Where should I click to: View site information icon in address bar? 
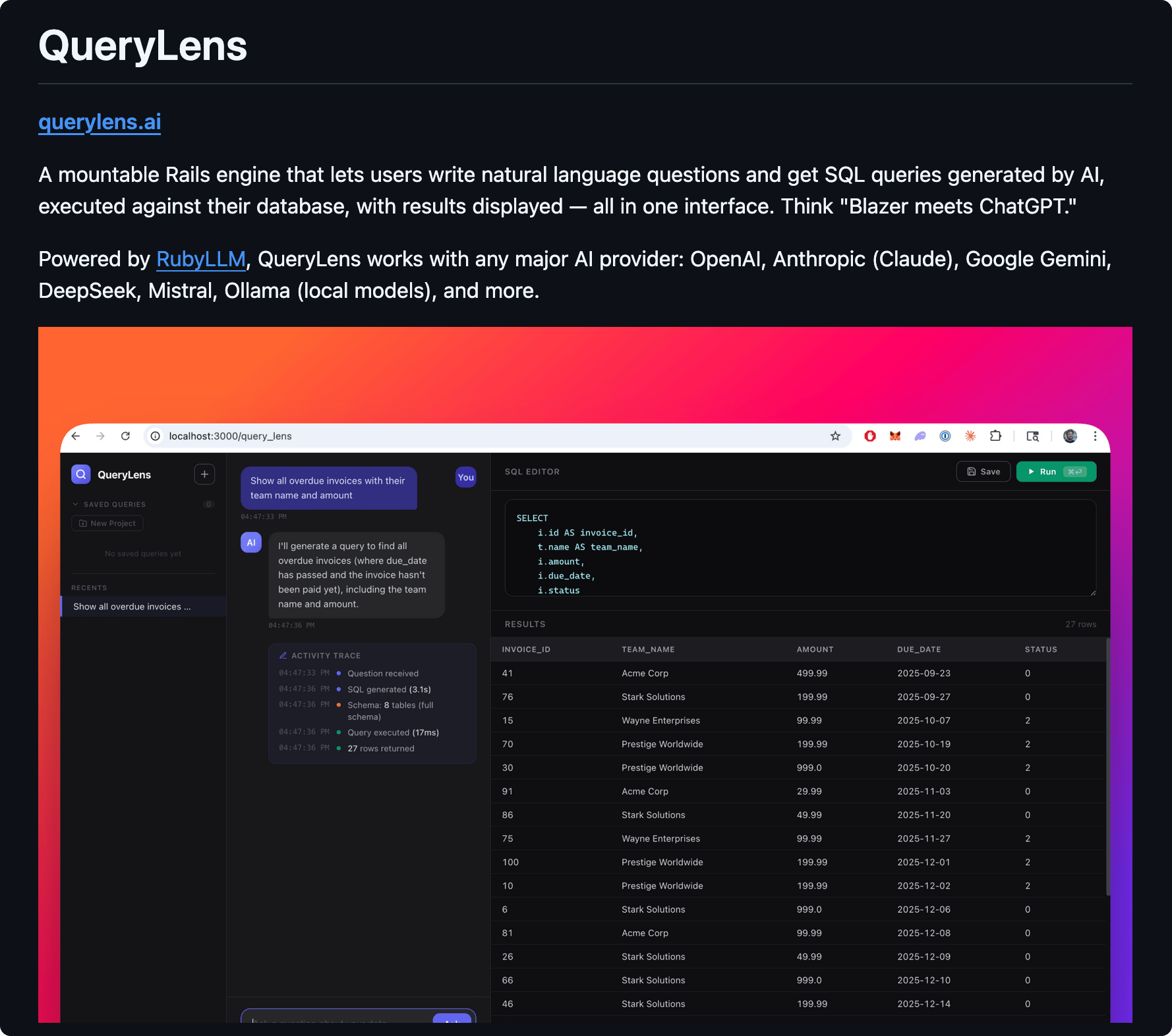click(156, 436)
